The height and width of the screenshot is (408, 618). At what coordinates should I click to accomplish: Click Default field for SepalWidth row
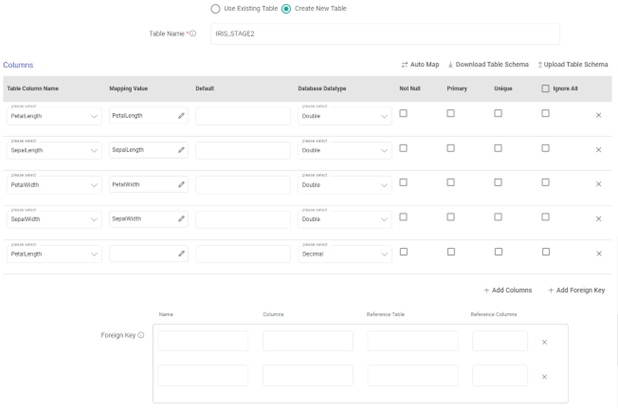click(x=243, y=219)
